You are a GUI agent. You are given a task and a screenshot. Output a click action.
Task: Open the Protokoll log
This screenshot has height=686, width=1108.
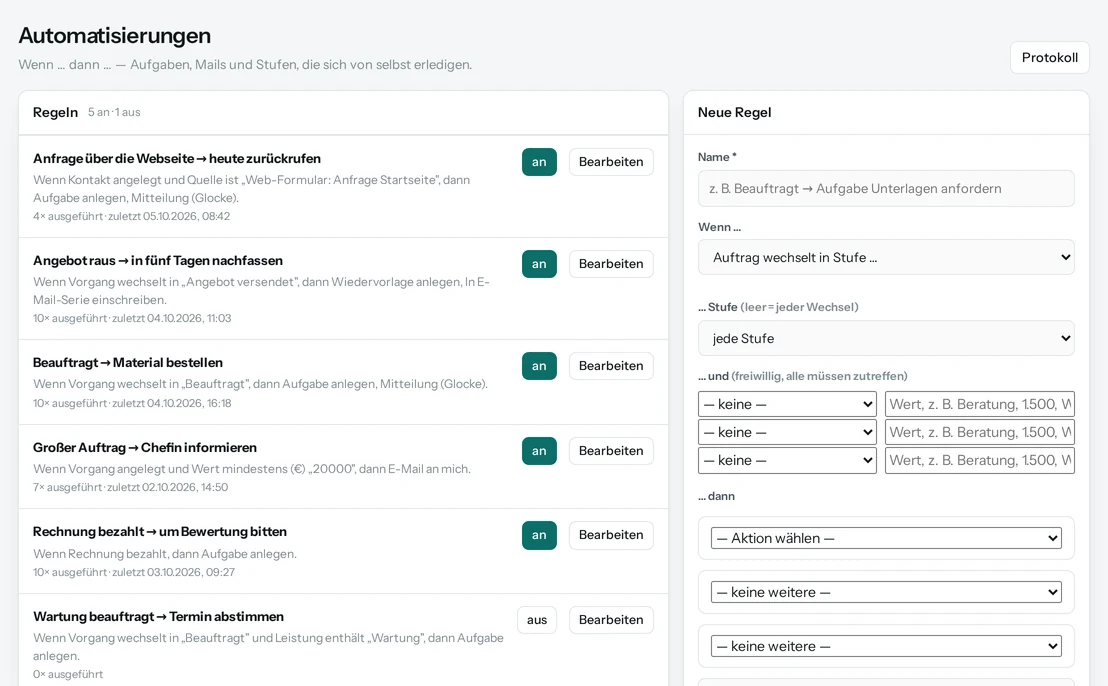[1049, 57]
